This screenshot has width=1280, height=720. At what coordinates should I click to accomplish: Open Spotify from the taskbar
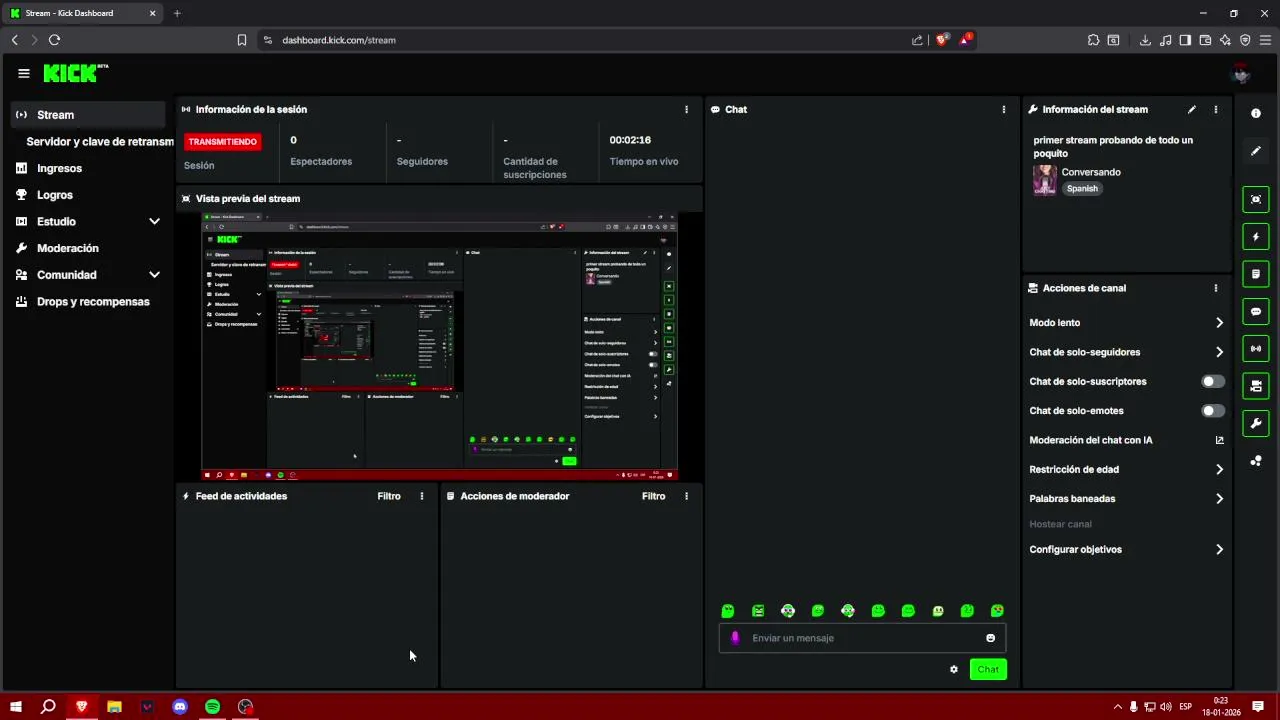(x=212, y=707)
